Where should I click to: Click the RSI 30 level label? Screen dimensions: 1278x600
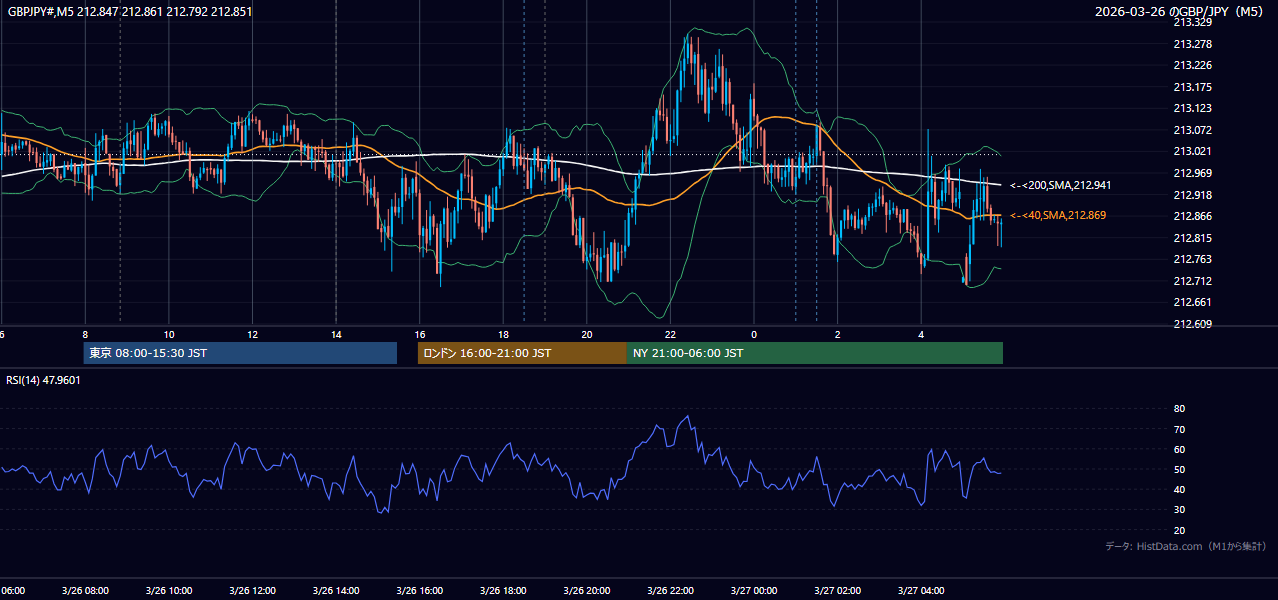pos(1179,510)
